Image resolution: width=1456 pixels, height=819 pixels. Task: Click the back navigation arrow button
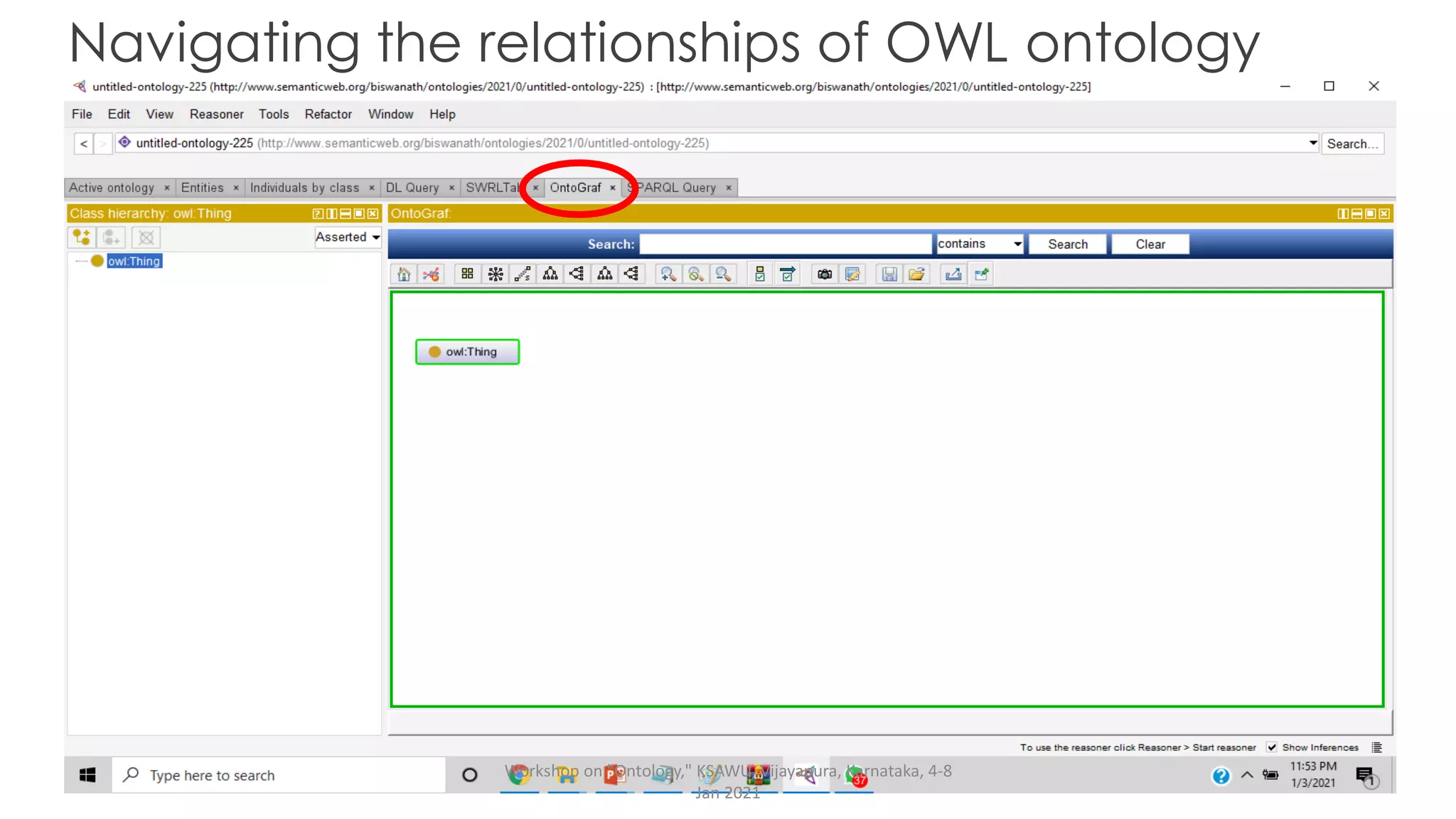click(x=84, y=144)
